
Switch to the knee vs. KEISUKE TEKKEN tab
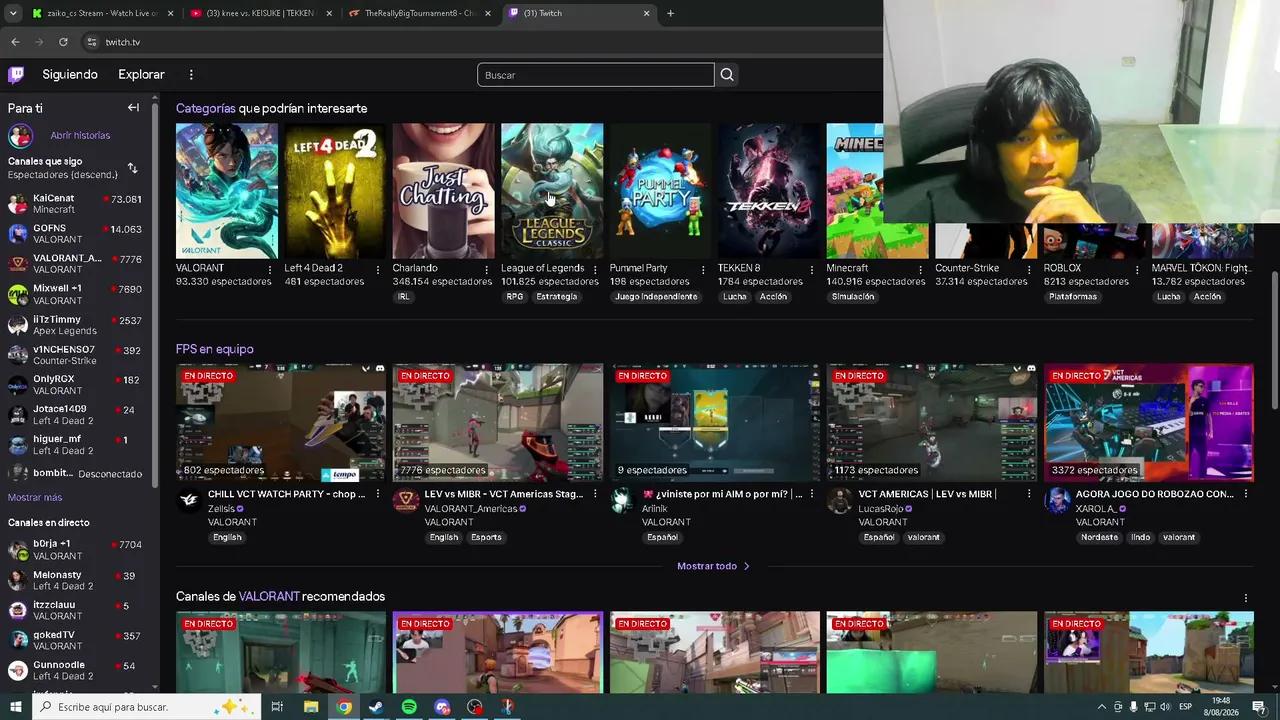point(260,13)
